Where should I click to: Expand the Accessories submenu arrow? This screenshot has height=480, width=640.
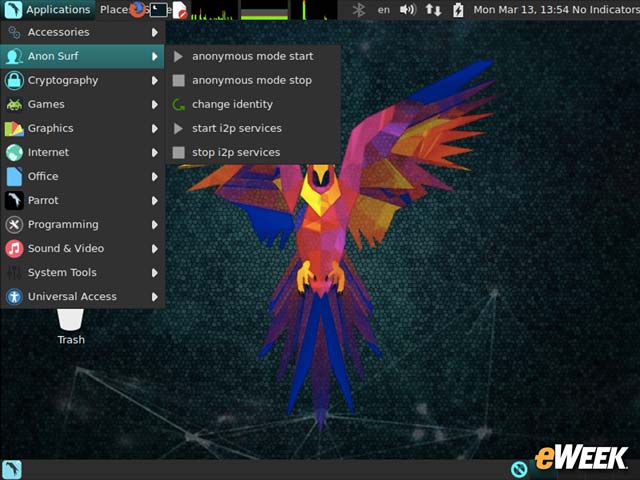click(155, 32)
